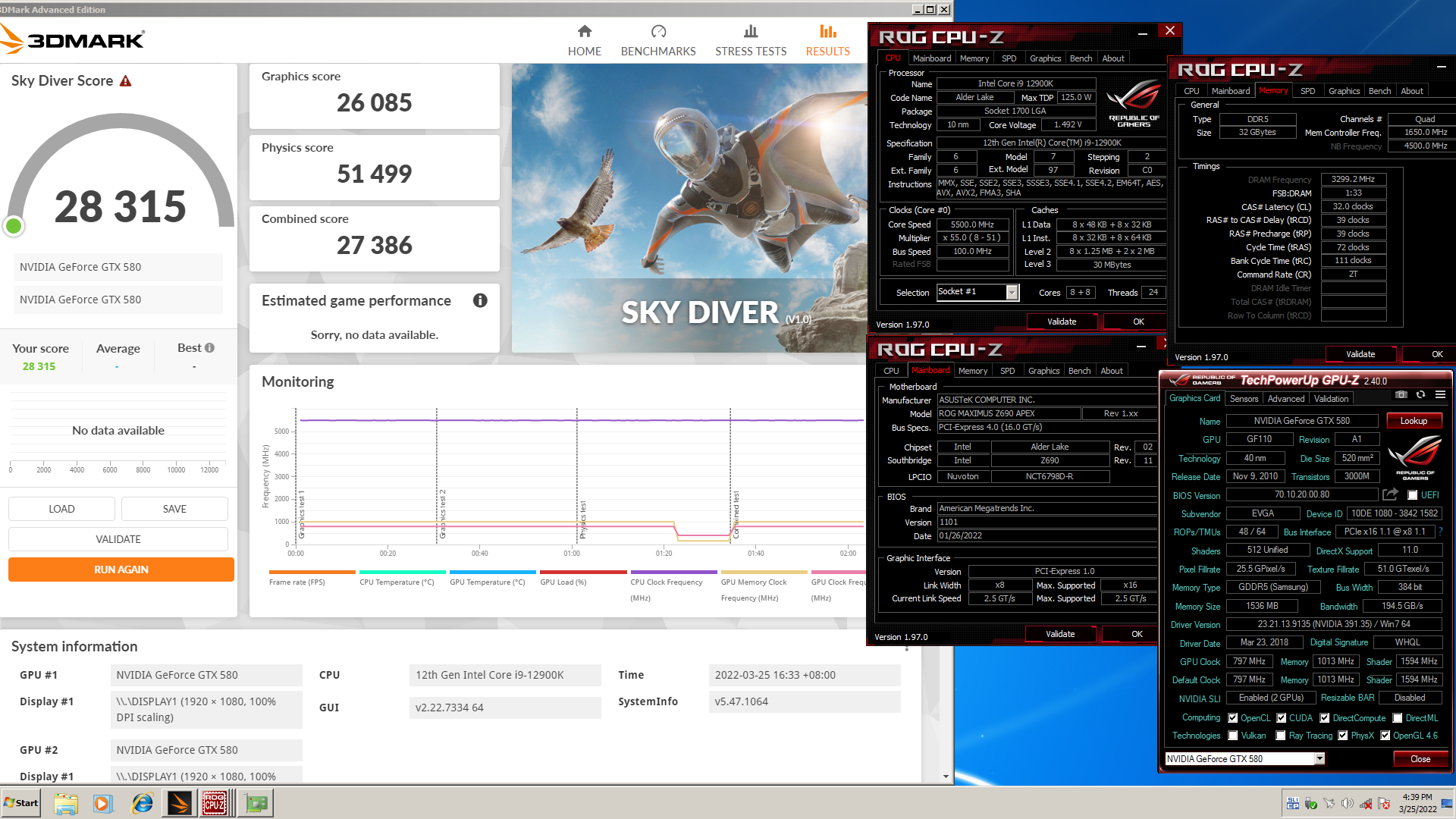The image size is (1456, 819).
Task: Open the 3DMark Home page
Action: pos(584,41)
